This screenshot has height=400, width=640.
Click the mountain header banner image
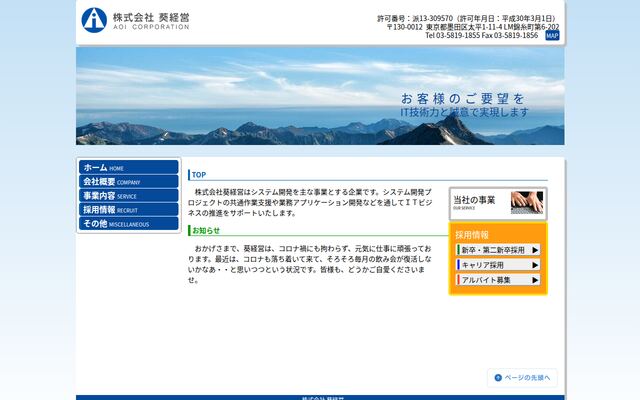tap(320, 96)
